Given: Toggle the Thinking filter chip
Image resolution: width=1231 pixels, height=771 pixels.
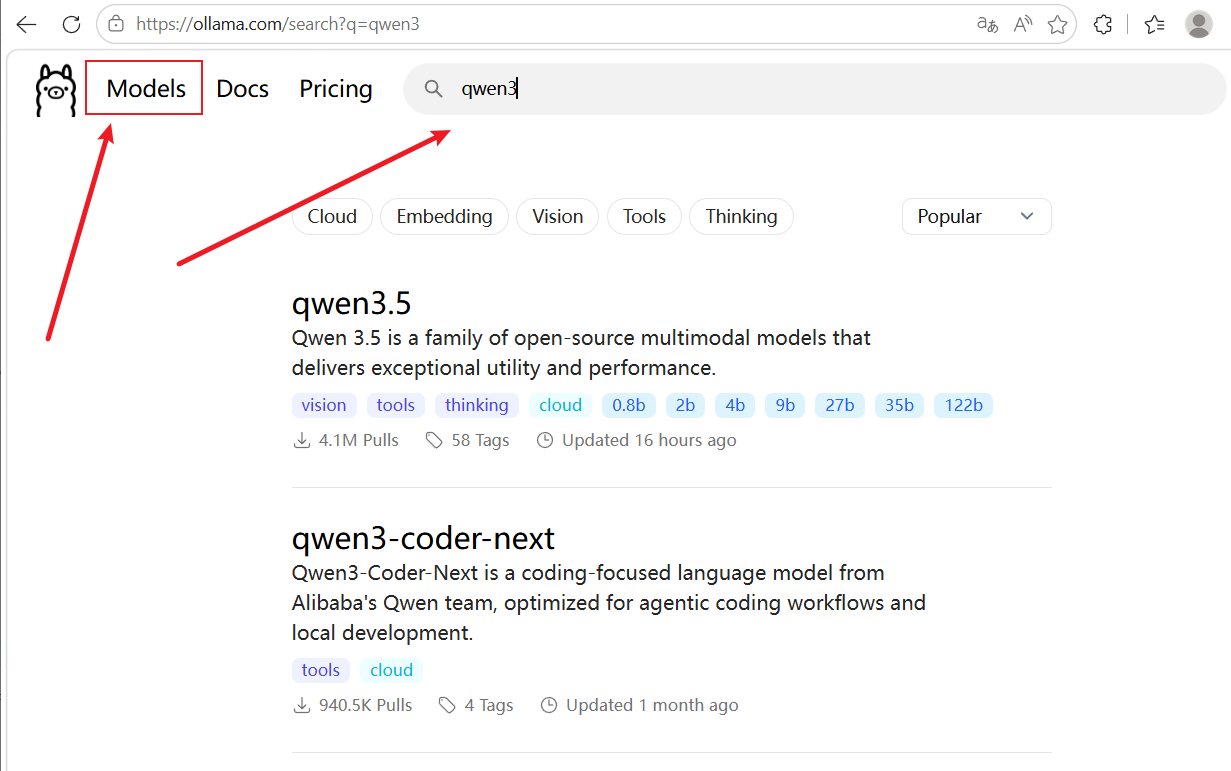Looking at the screenshot, I should pyautogui.click(x=741, y=216).
